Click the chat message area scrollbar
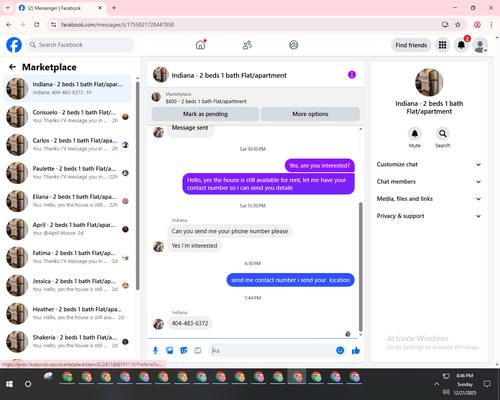 click(360, 267)
